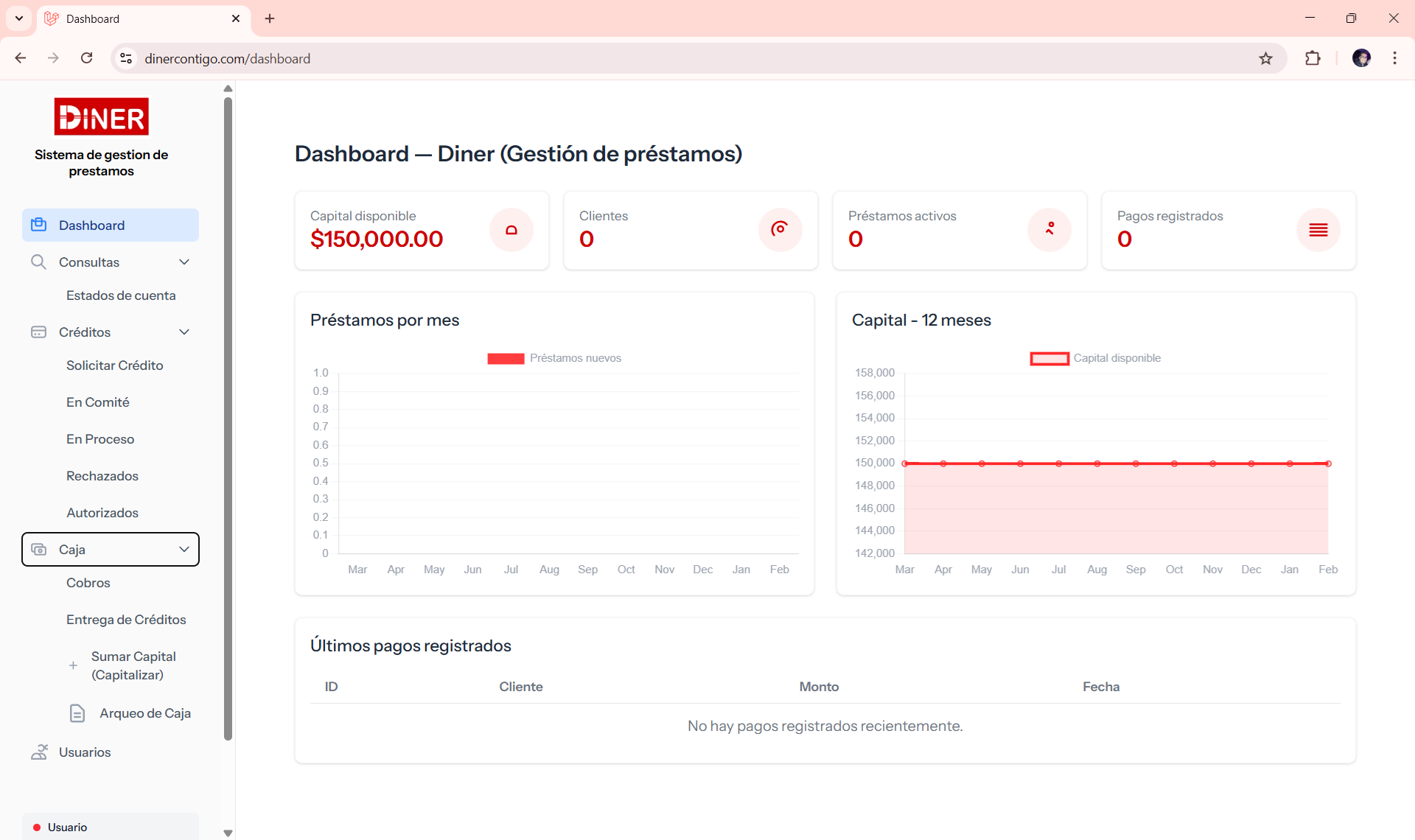Click the Caja cash register icon
Image resolution: width=1415 pixels, height=840 pixels.
pos(38,549)
